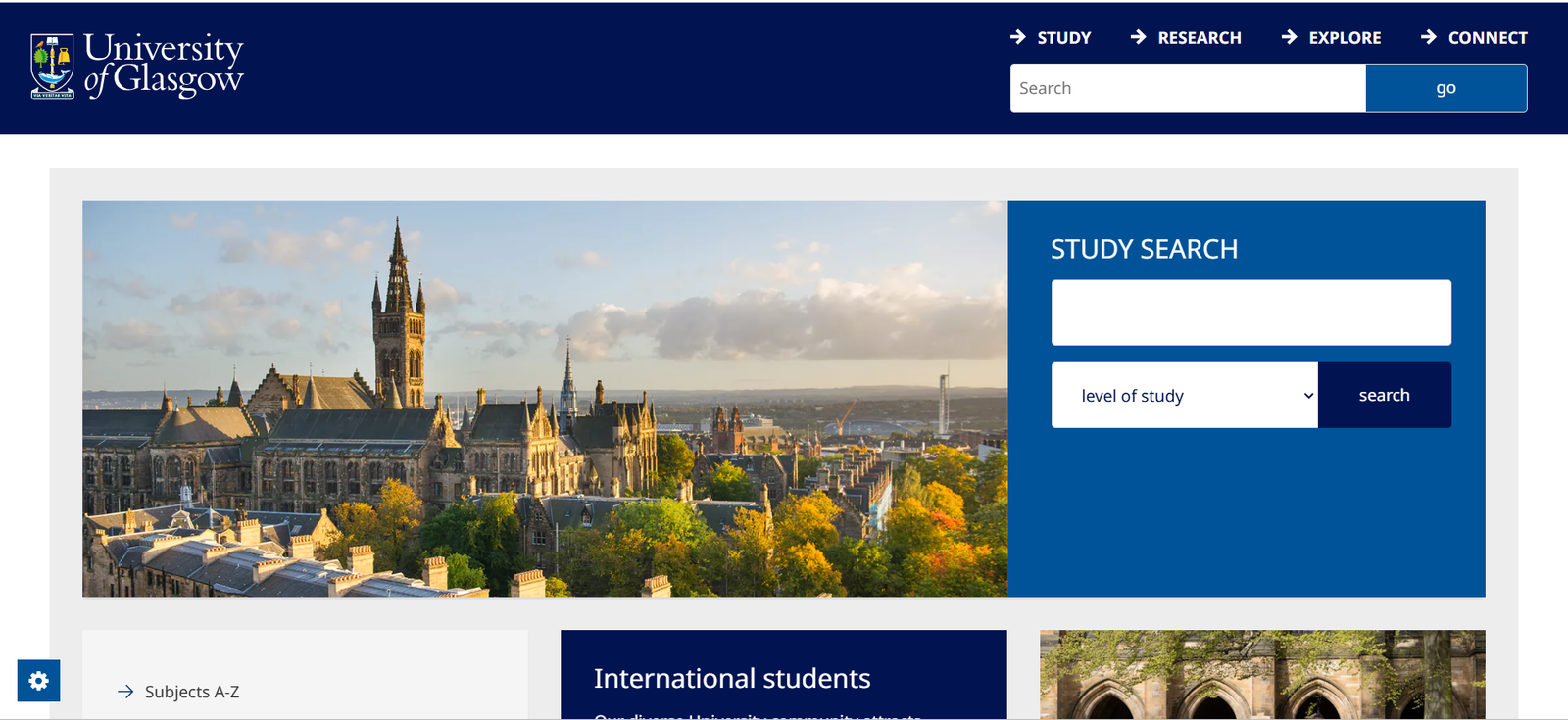Run the study search button
Image resolution: width=1568 pixels, height=720 pixels.
pos(1385,395)
